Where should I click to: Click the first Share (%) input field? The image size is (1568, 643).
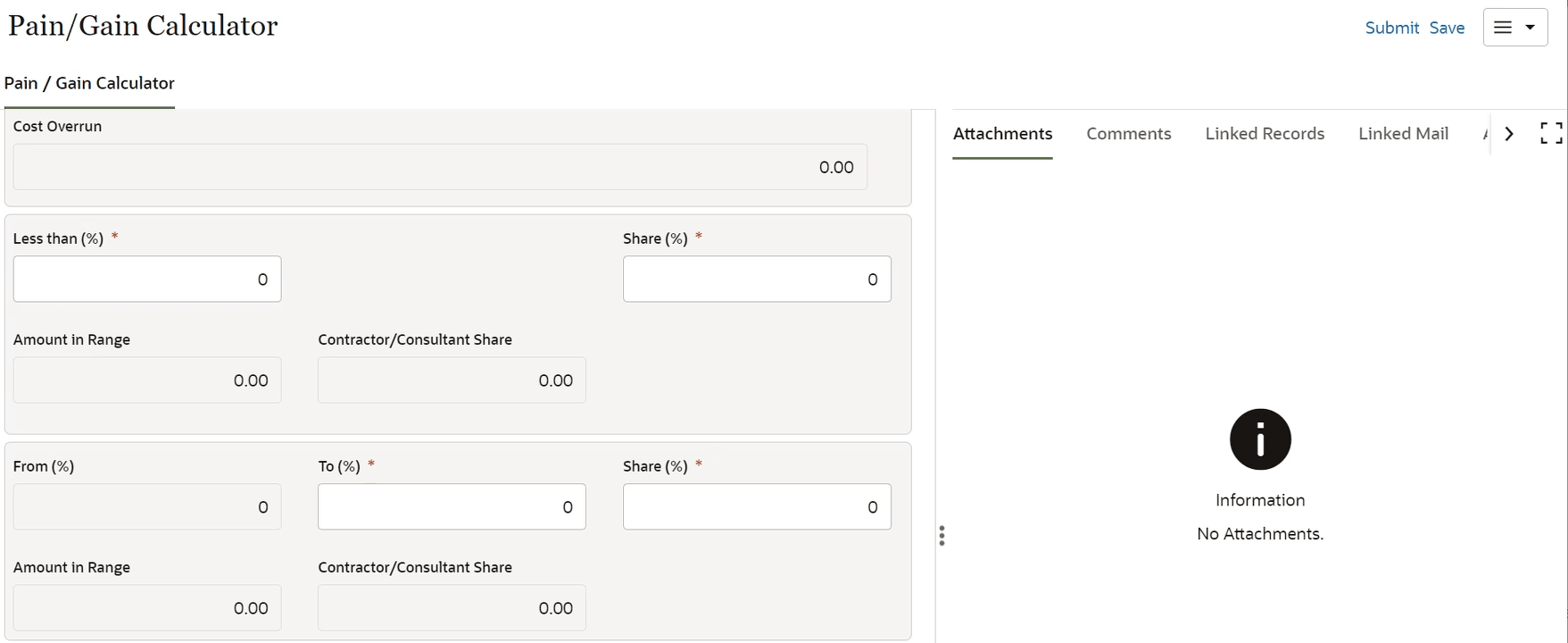pos(757,280)
